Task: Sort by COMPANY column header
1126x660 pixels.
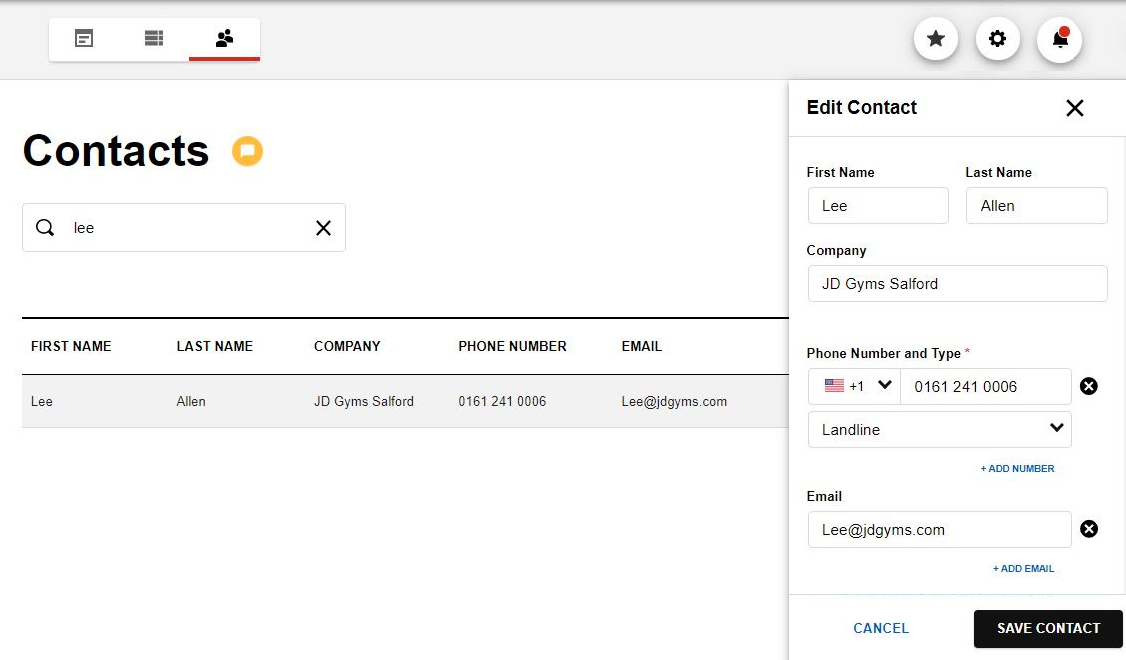Action: coord(347,346)
